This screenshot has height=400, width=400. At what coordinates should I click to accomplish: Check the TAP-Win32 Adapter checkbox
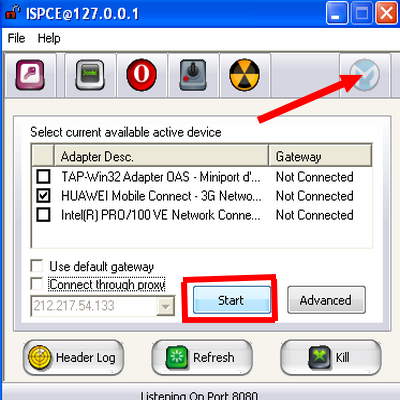44,177
